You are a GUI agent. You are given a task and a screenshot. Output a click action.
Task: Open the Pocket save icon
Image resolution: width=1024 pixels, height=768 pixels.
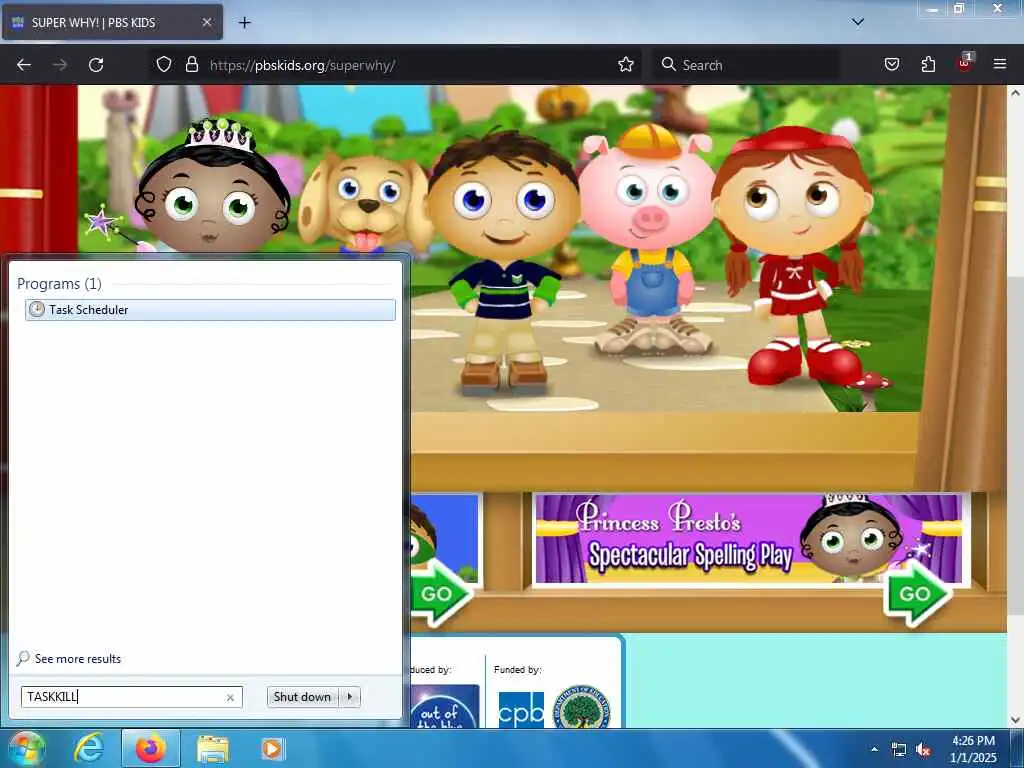point(892,65)
